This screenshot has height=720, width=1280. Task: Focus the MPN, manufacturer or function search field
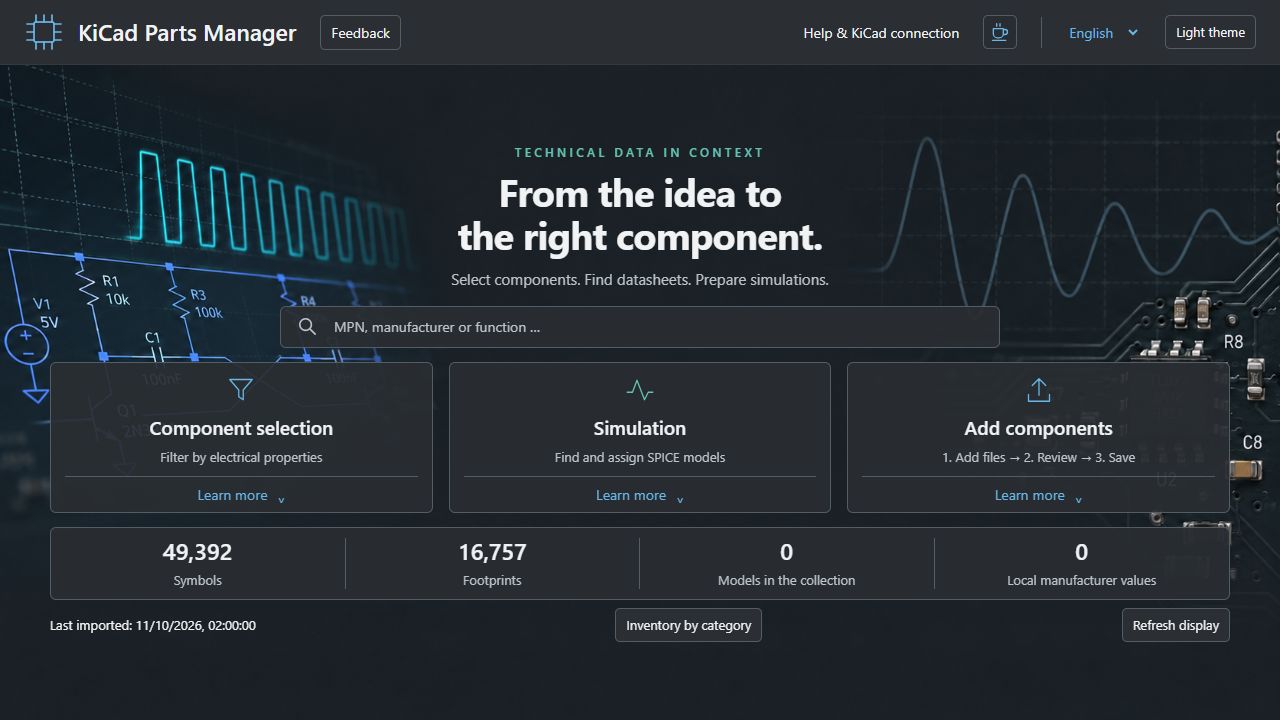[640, 327]
